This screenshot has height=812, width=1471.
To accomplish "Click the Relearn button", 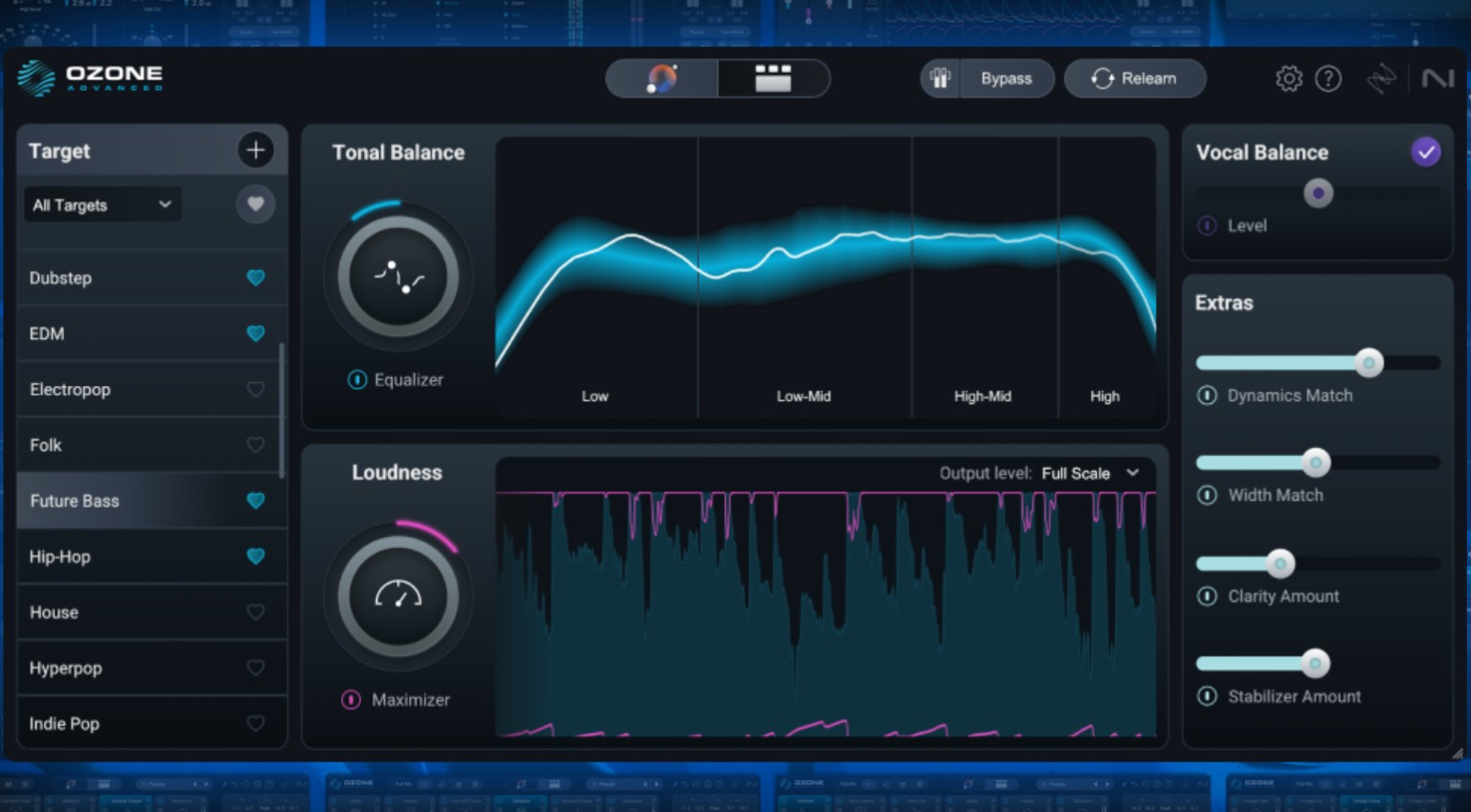I will point(1135,79).
